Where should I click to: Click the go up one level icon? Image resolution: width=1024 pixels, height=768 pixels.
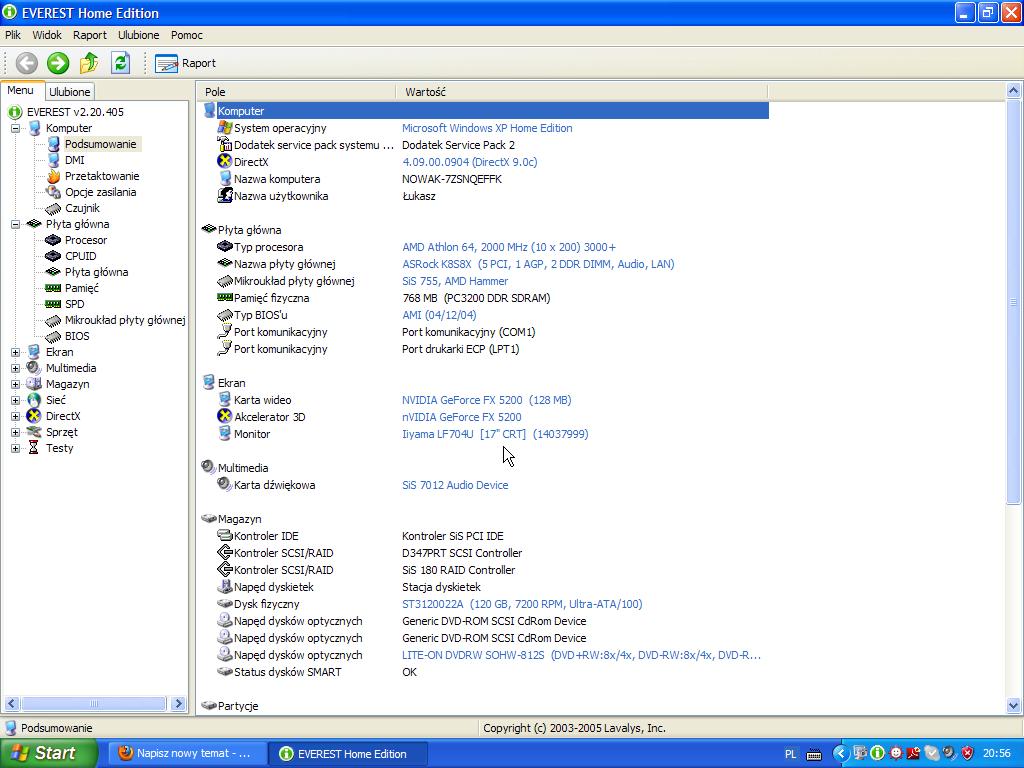pos(89,63)
